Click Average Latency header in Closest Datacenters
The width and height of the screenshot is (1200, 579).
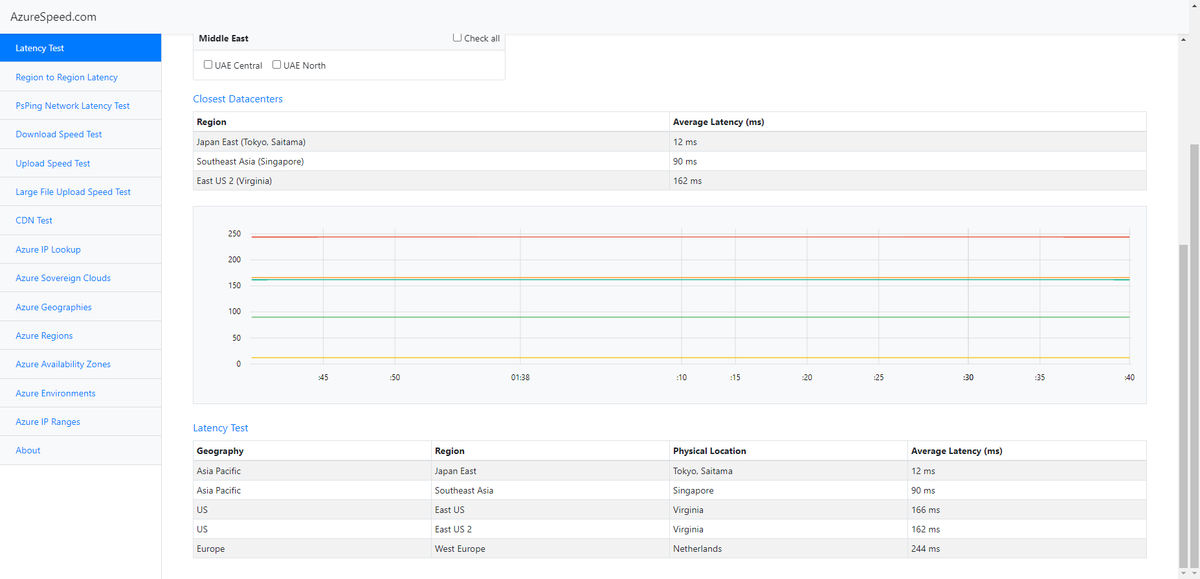(x=908, y=122)
